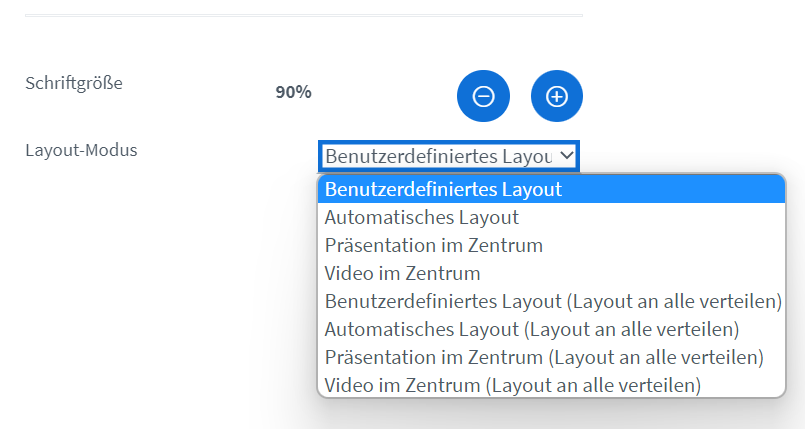Select Automatisches Layout (Layout an alle verteilen)
The width and height of the screenshot is (805, 429).
pos(551,329)
